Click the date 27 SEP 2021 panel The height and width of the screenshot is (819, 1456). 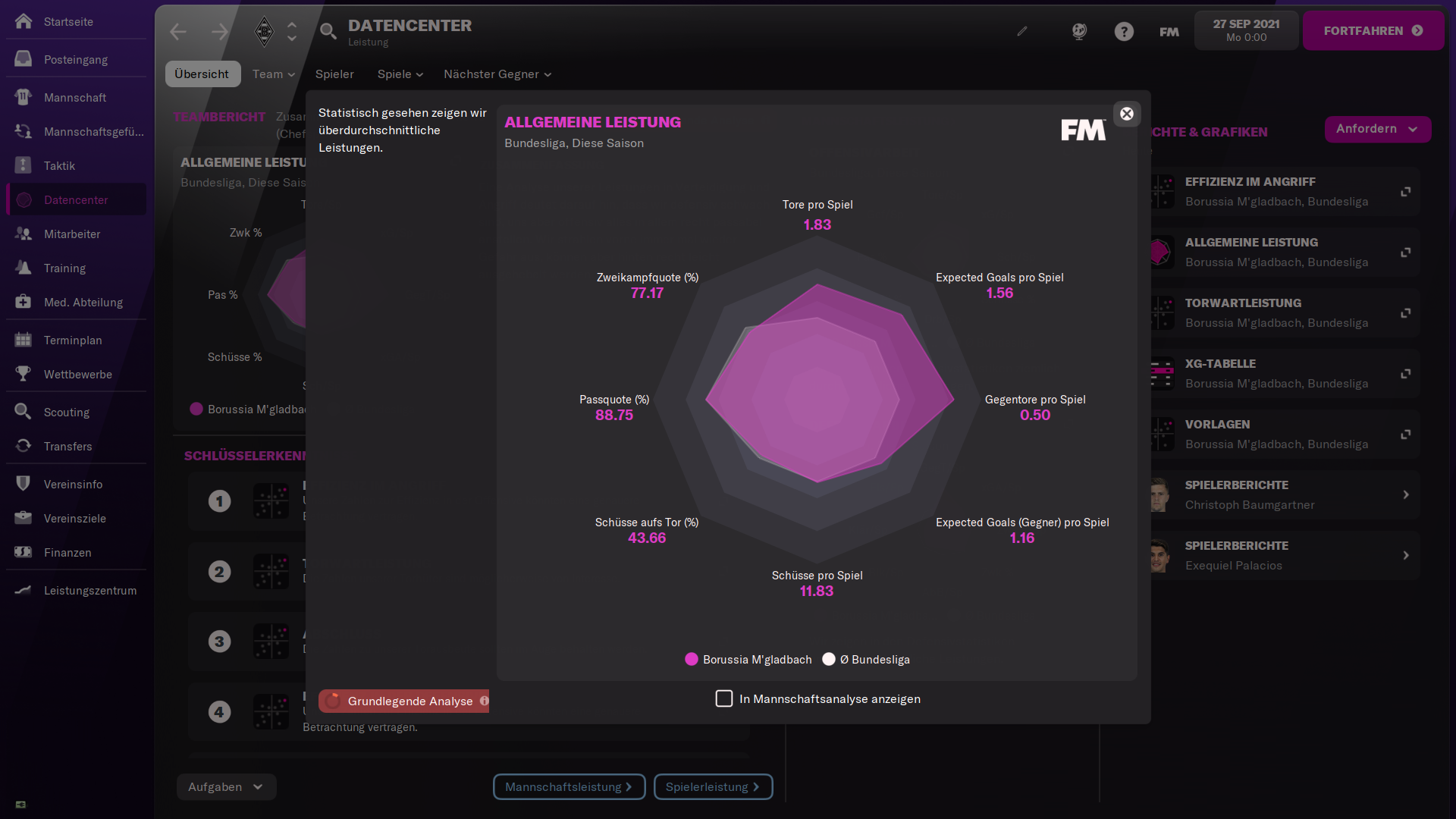tap(1246, 30)
